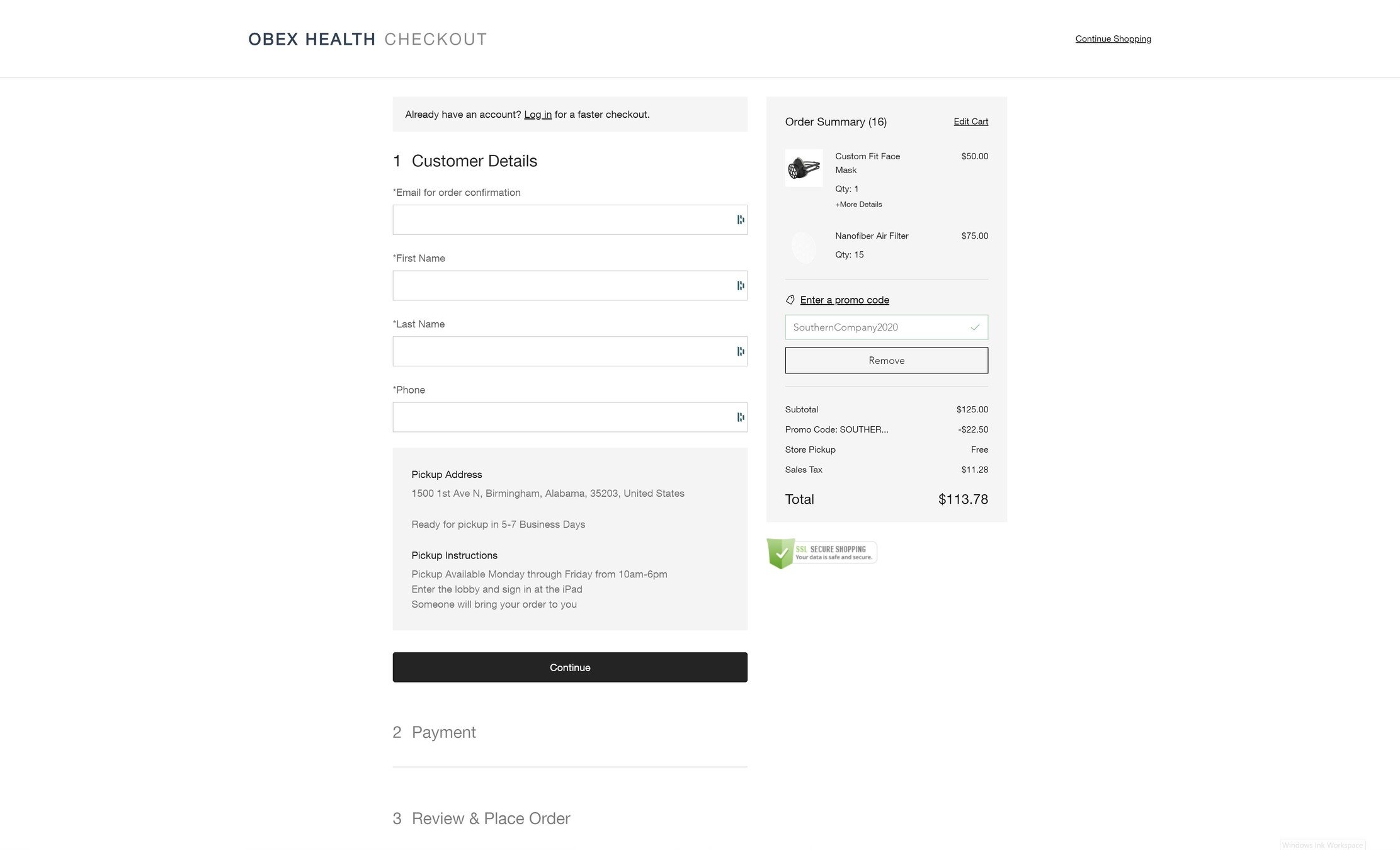Focus the Email for order confirmation field
Viewport: 1400px width, 850px height.
(x=561, y=220)
